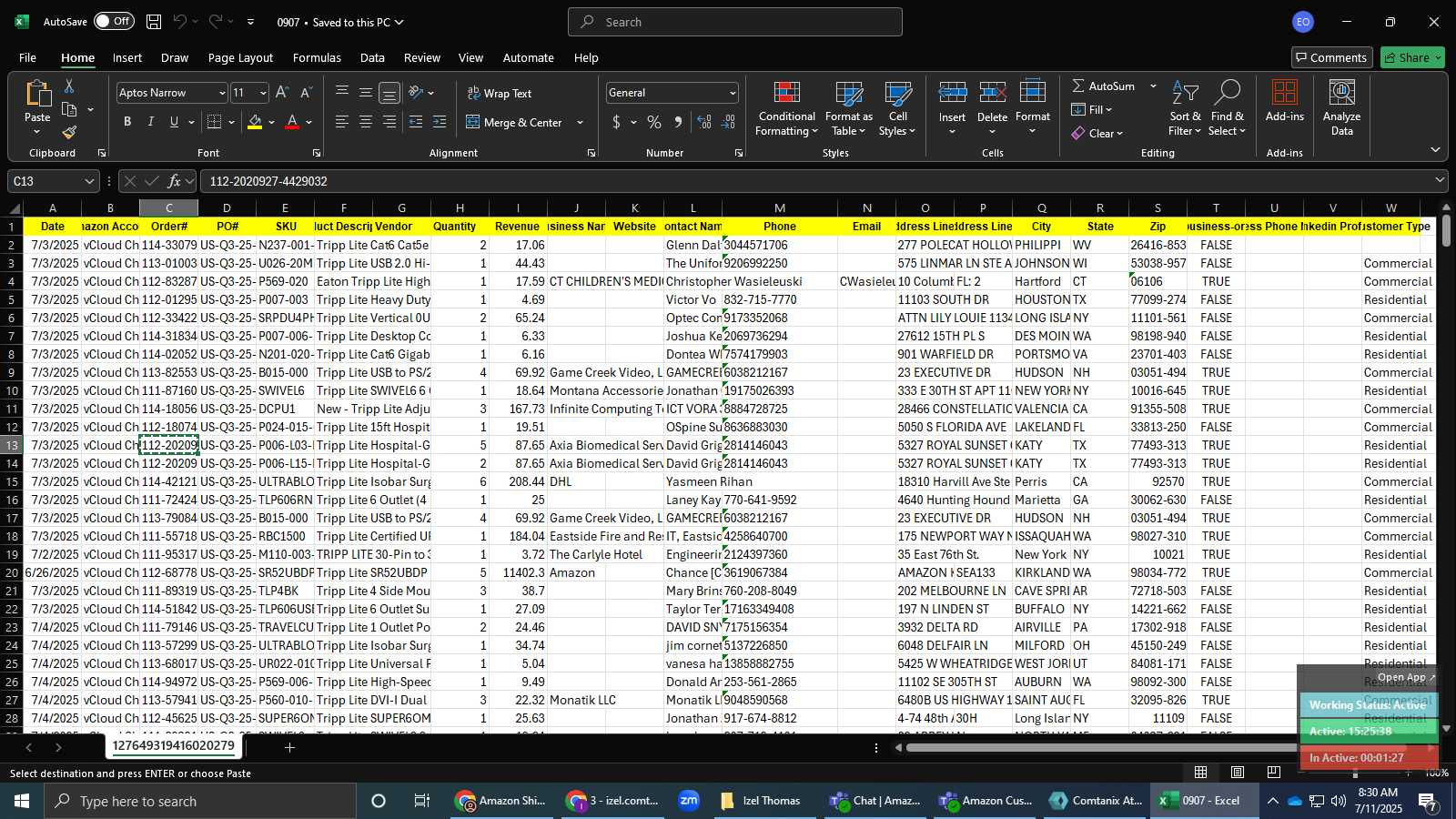Click the Share button

pyautogui.click(x=1412, y=57)
